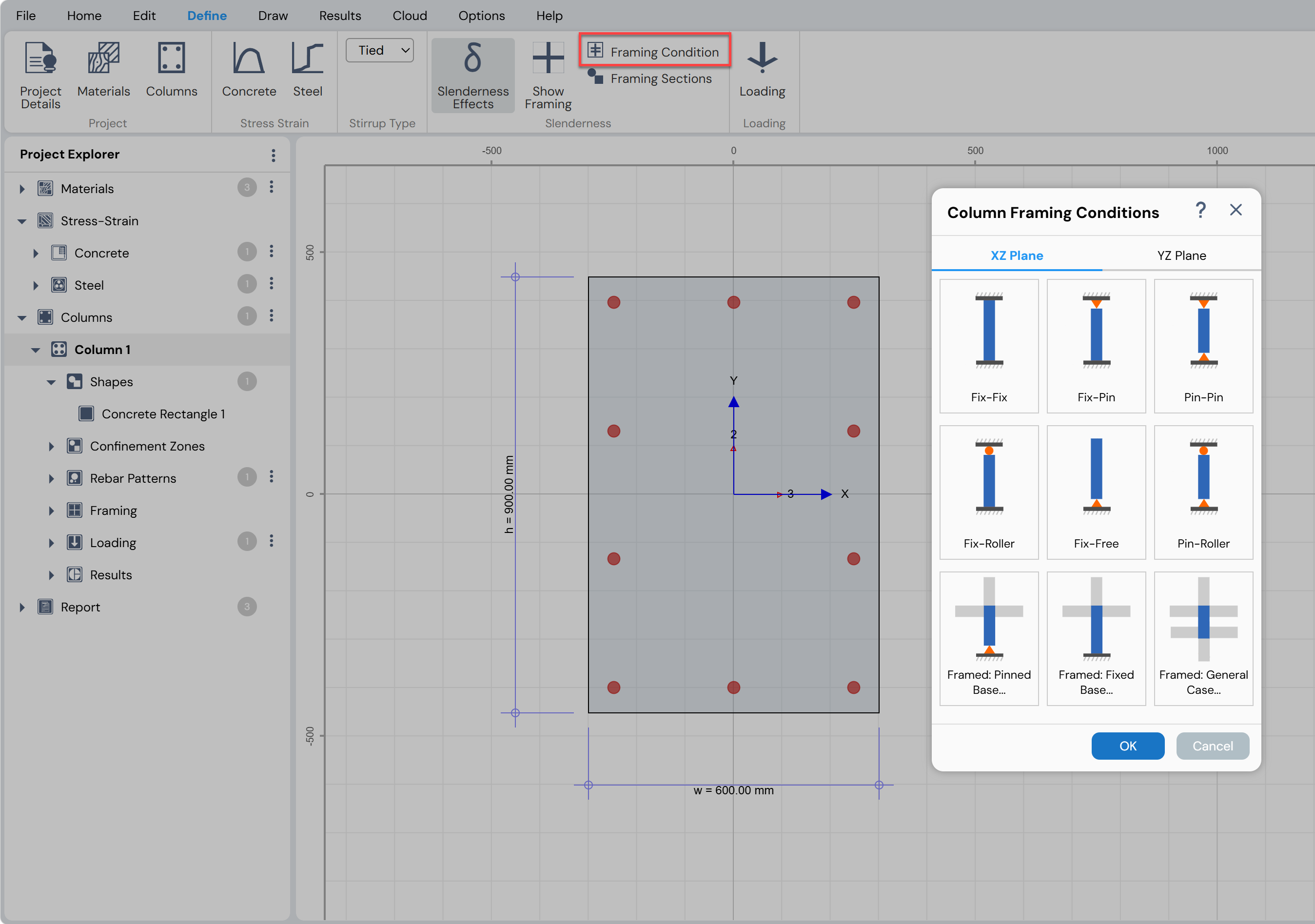Choose the Fix-Pin framing condition
Viewport: 1315px width, 924px height.
click(x=1096, y=346)
